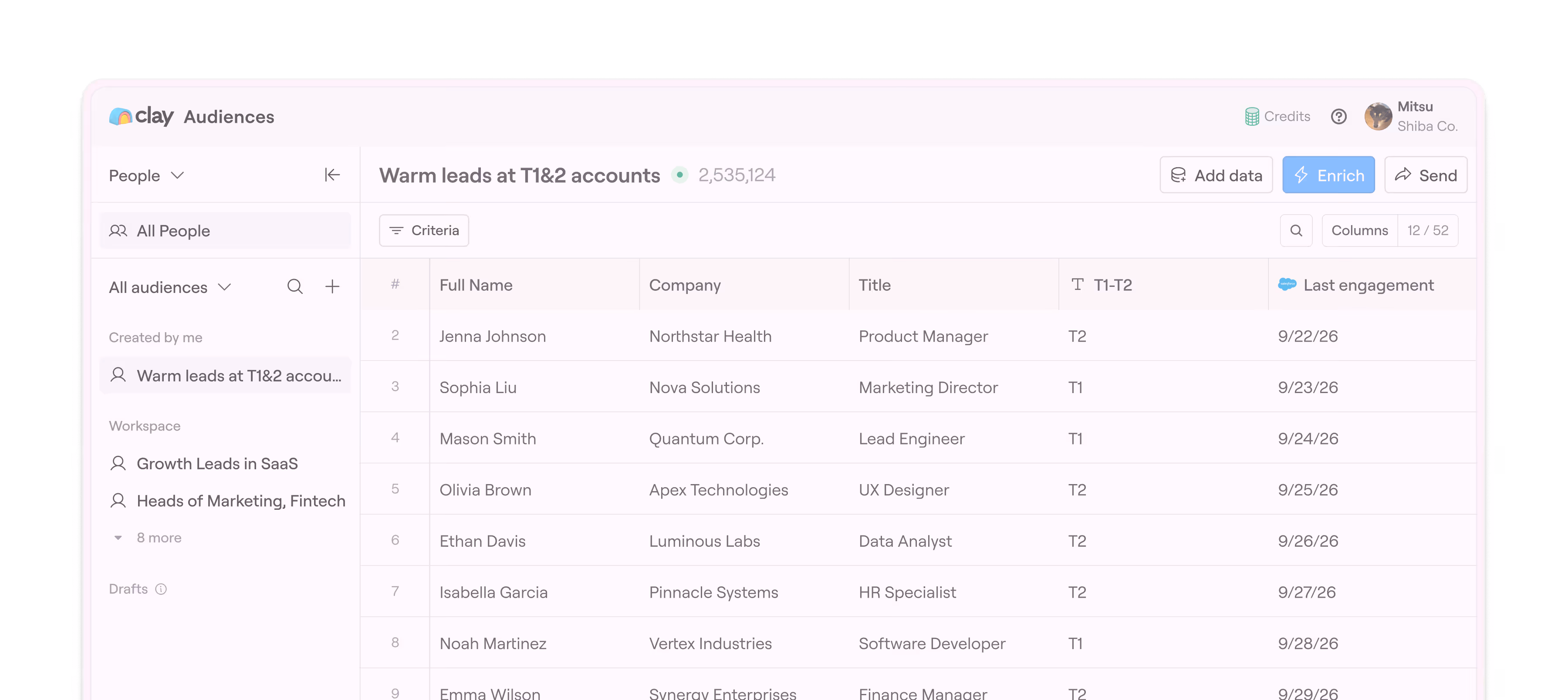Select the Mason Smith cell

tap(534, 438)
